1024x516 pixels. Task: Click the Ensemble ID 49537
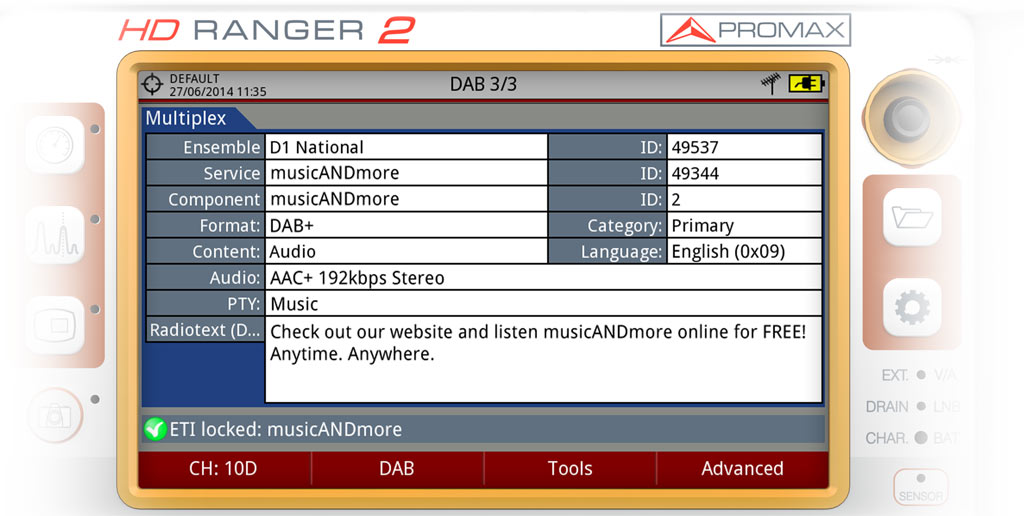pyautogui.click(x=744, y=147)
